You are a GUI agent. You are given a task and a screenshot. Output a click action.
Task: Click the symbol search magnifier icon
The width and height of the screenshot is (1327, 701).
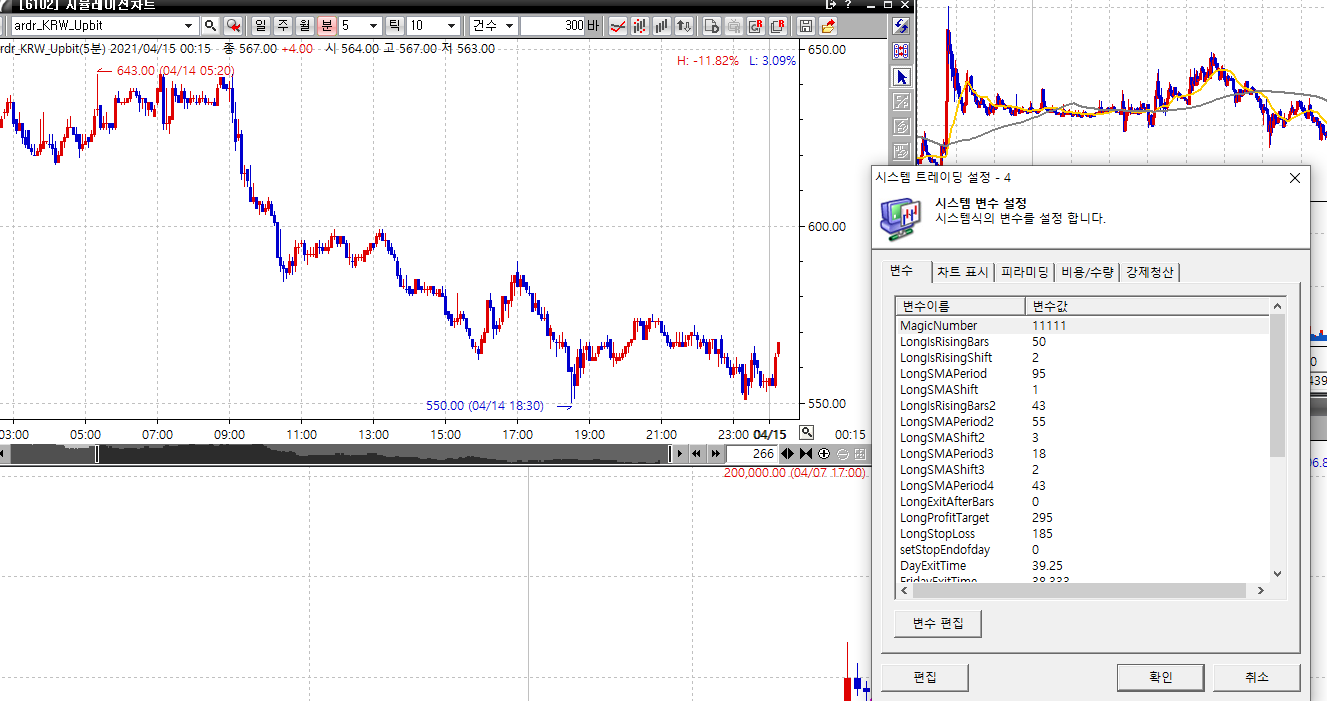tap(210, 26)
